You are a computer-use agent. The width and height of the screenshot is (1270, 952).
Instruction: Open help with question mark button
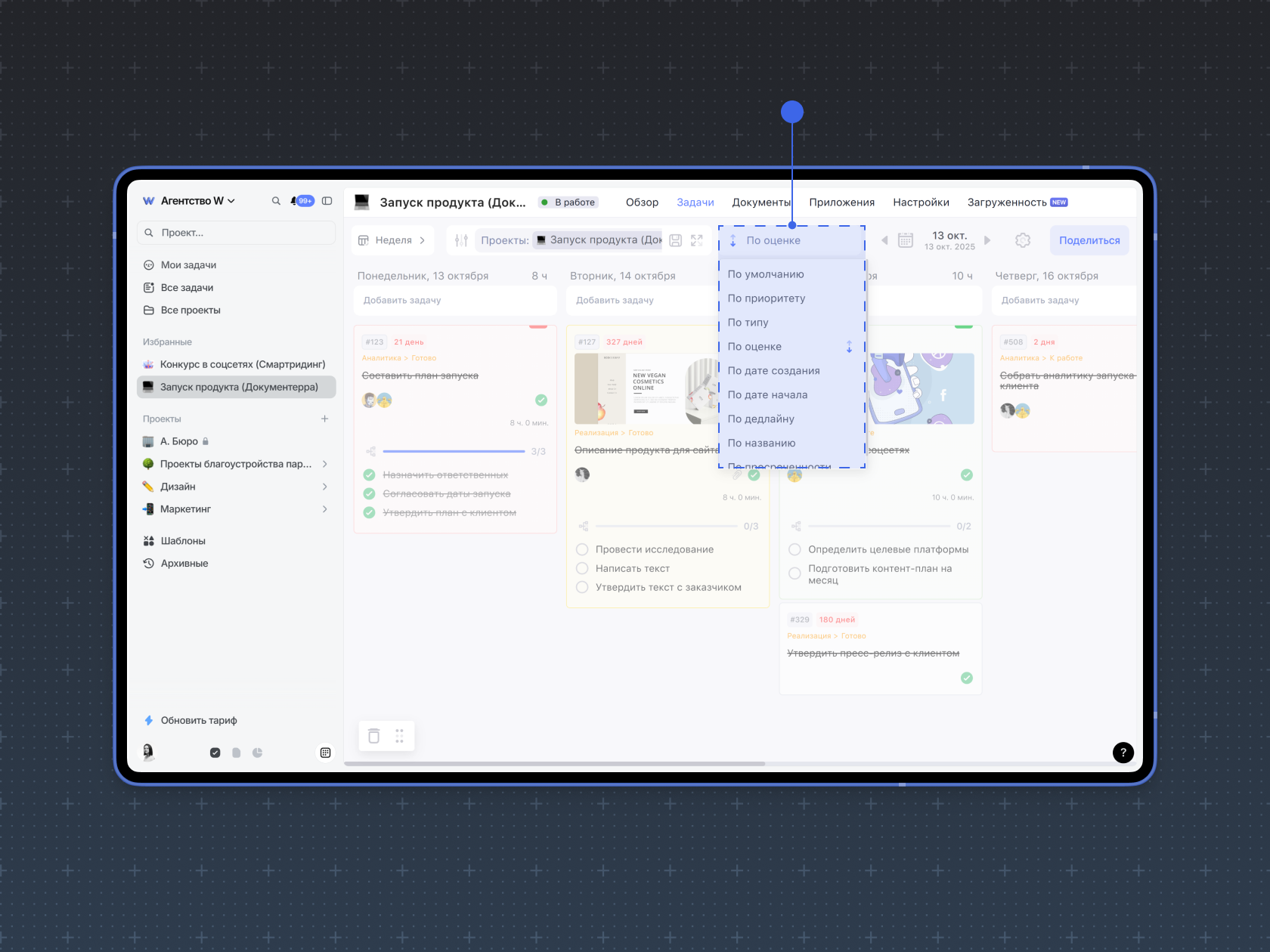coord(1123,753)
